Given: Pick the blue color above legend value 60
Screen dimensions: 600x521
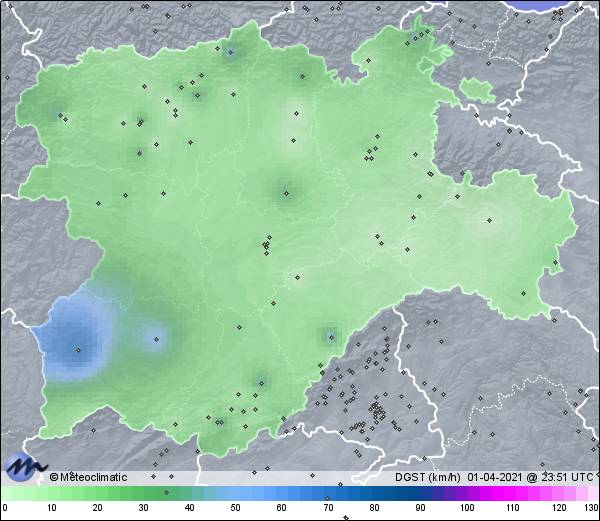Looking at the screenshot, I should pos(282,494).
